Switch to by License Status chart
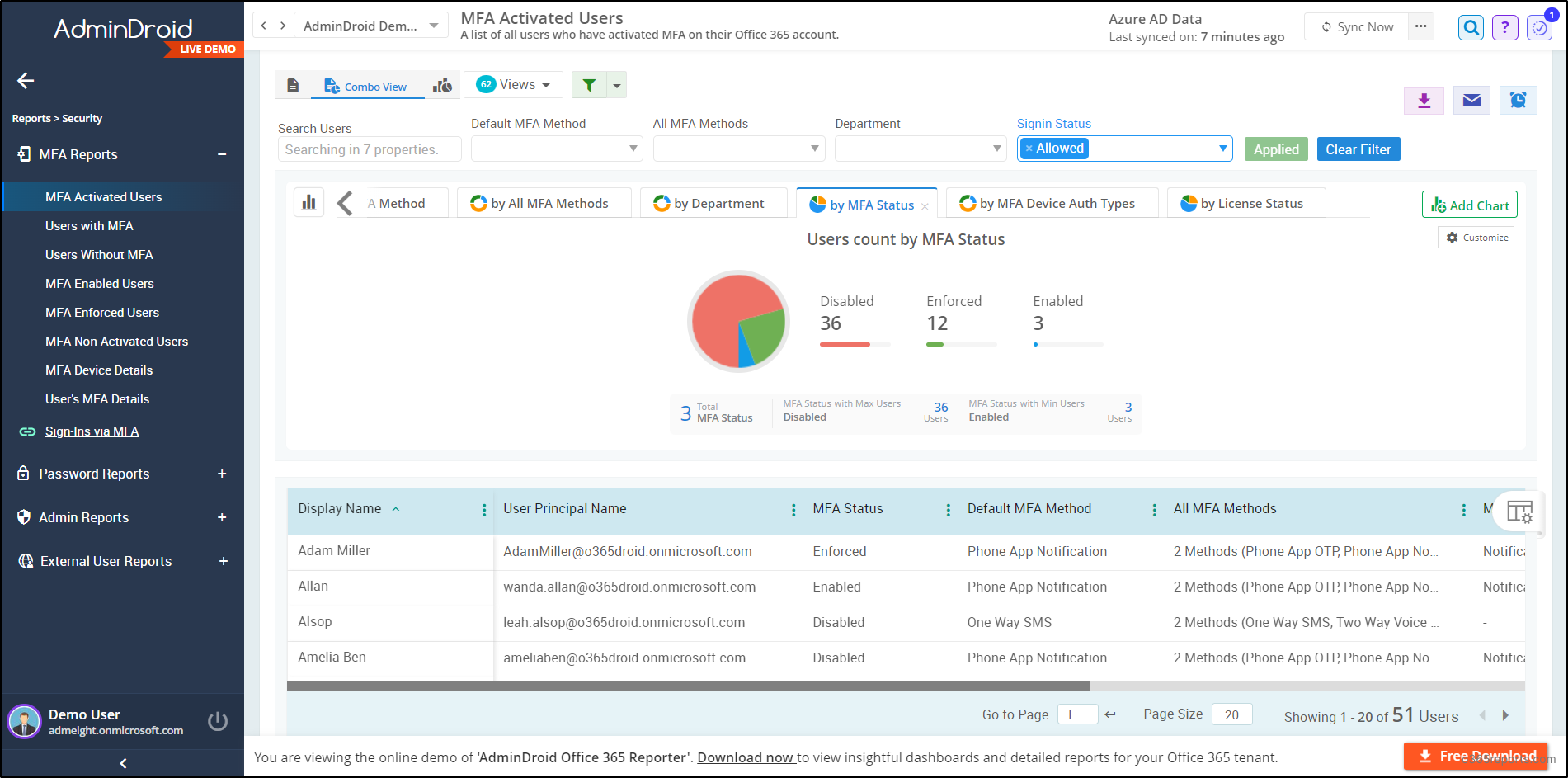 [x=1246, y=203]
